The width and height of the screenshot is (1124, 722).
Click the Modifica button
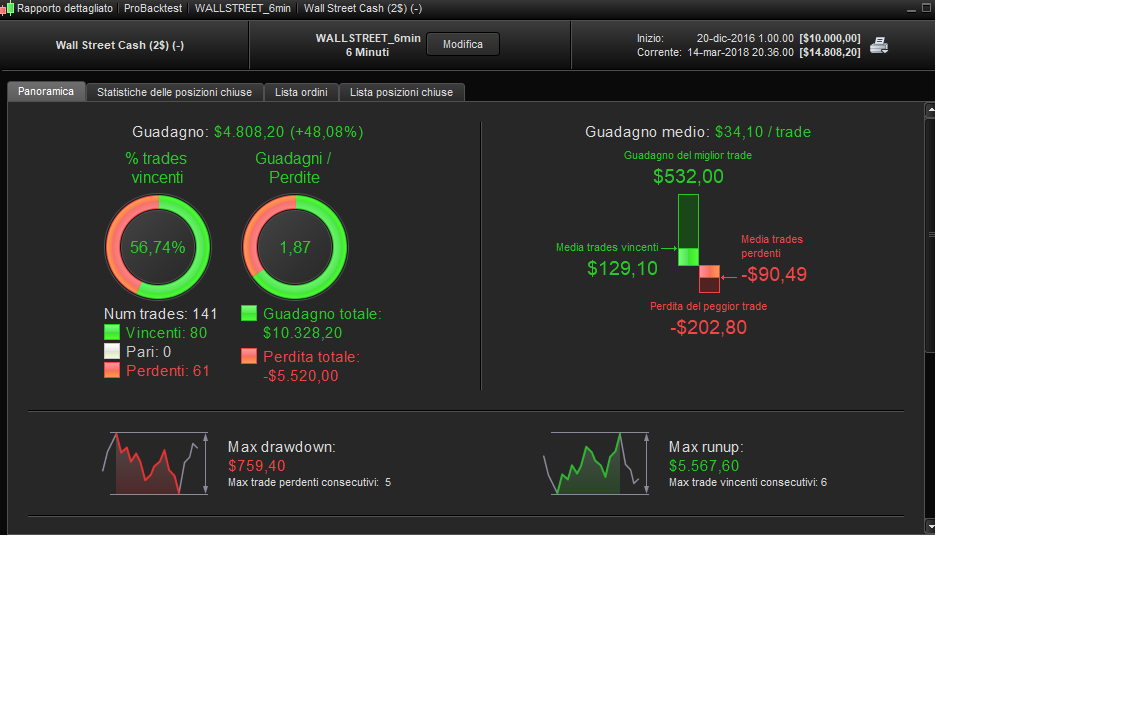click(x=462, y=44)
